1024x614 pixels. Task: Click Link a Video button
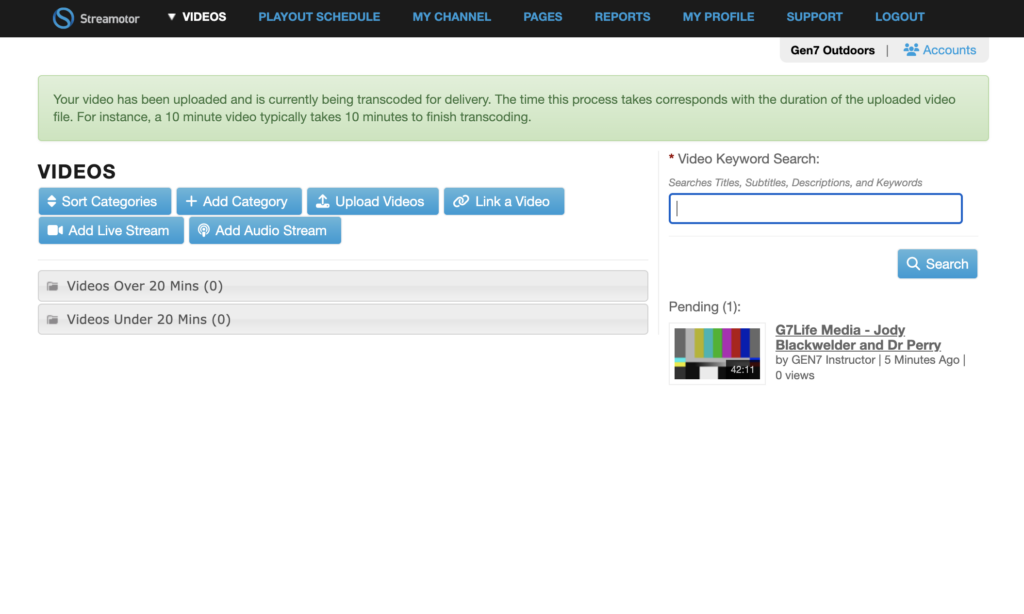(503, 201)
